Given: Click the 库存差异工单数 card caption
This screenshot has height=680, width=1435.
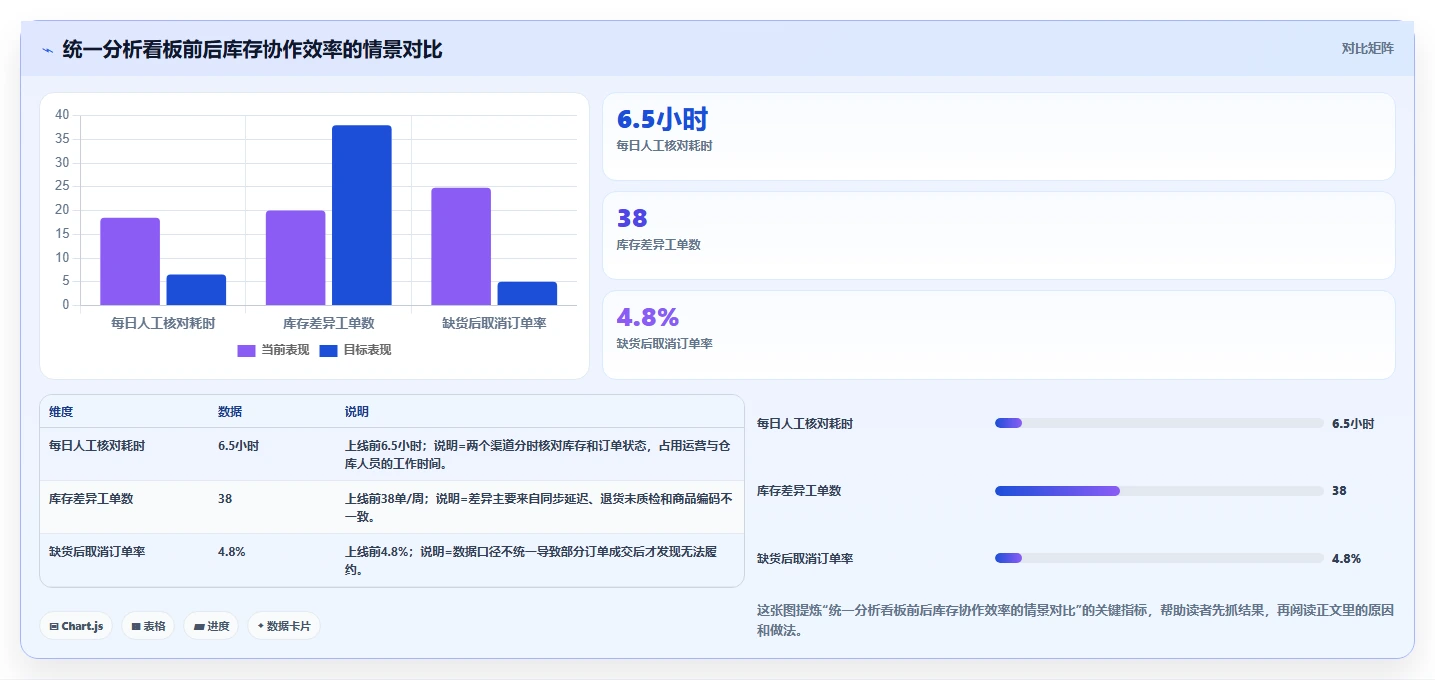Looking at the screenshot, I should click(659, 244).
